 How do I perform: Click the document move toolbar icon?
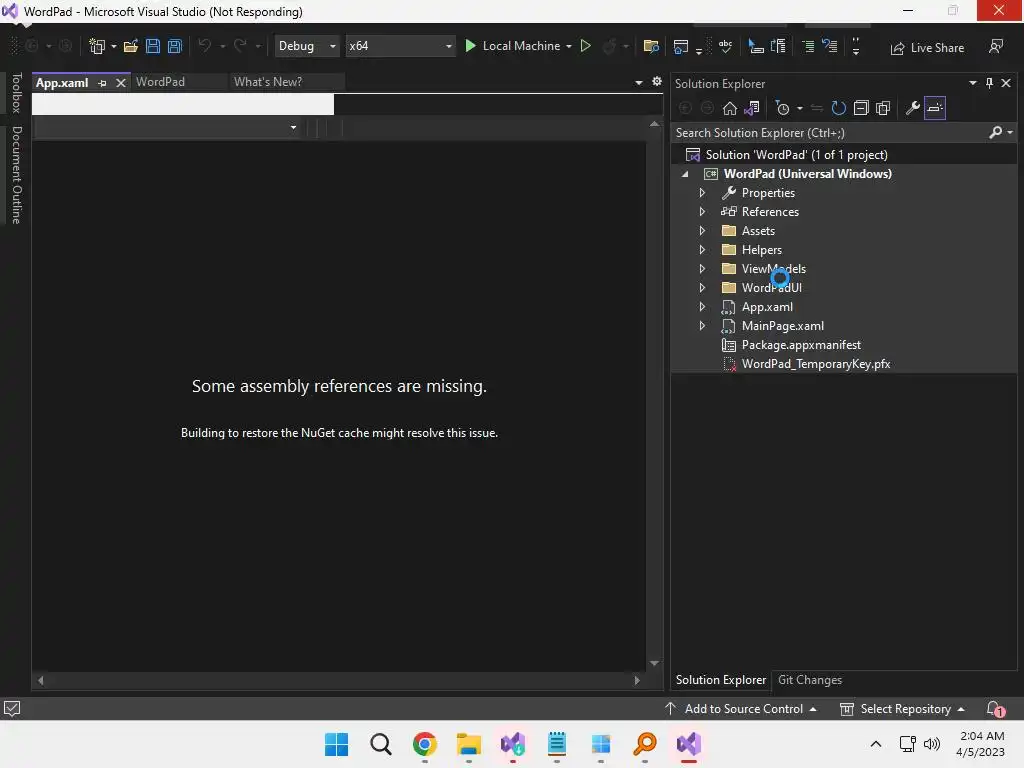778,46
